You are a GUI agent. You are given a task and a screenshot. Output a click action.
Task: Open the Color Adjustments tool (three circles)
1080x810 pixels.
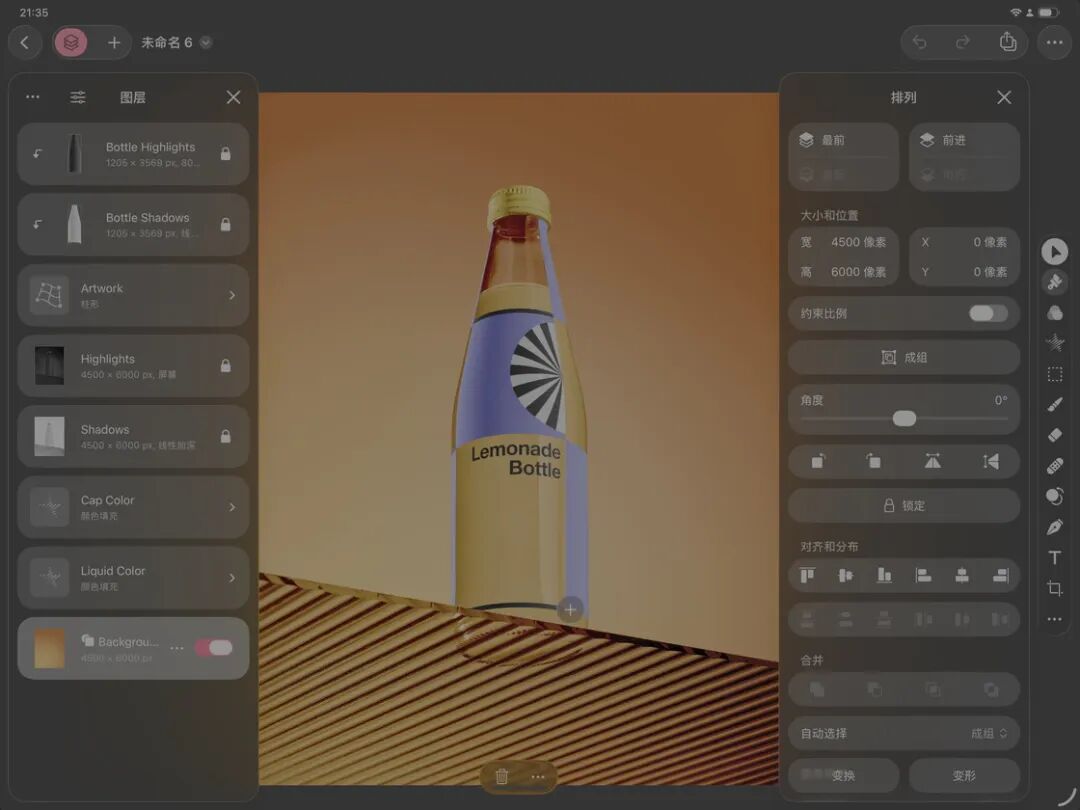click(x=1055, y=313)
